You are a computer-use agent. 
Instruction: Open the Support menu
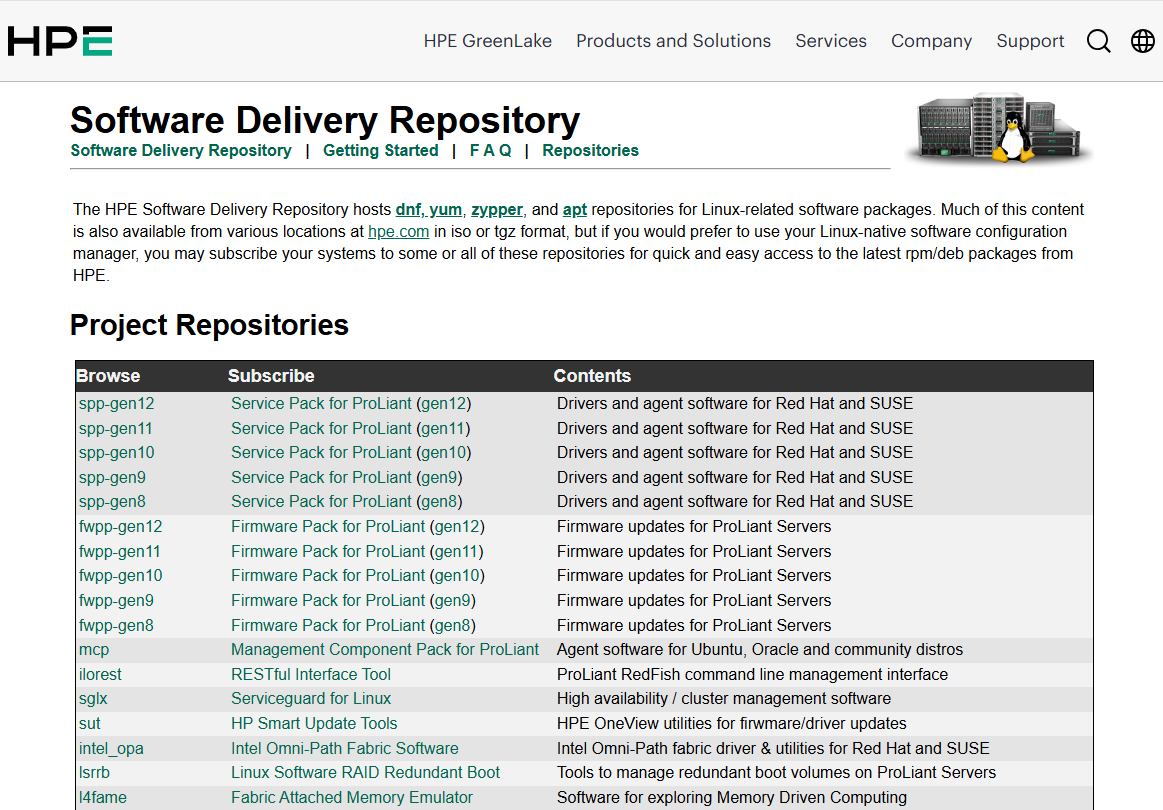(1030, 41)
